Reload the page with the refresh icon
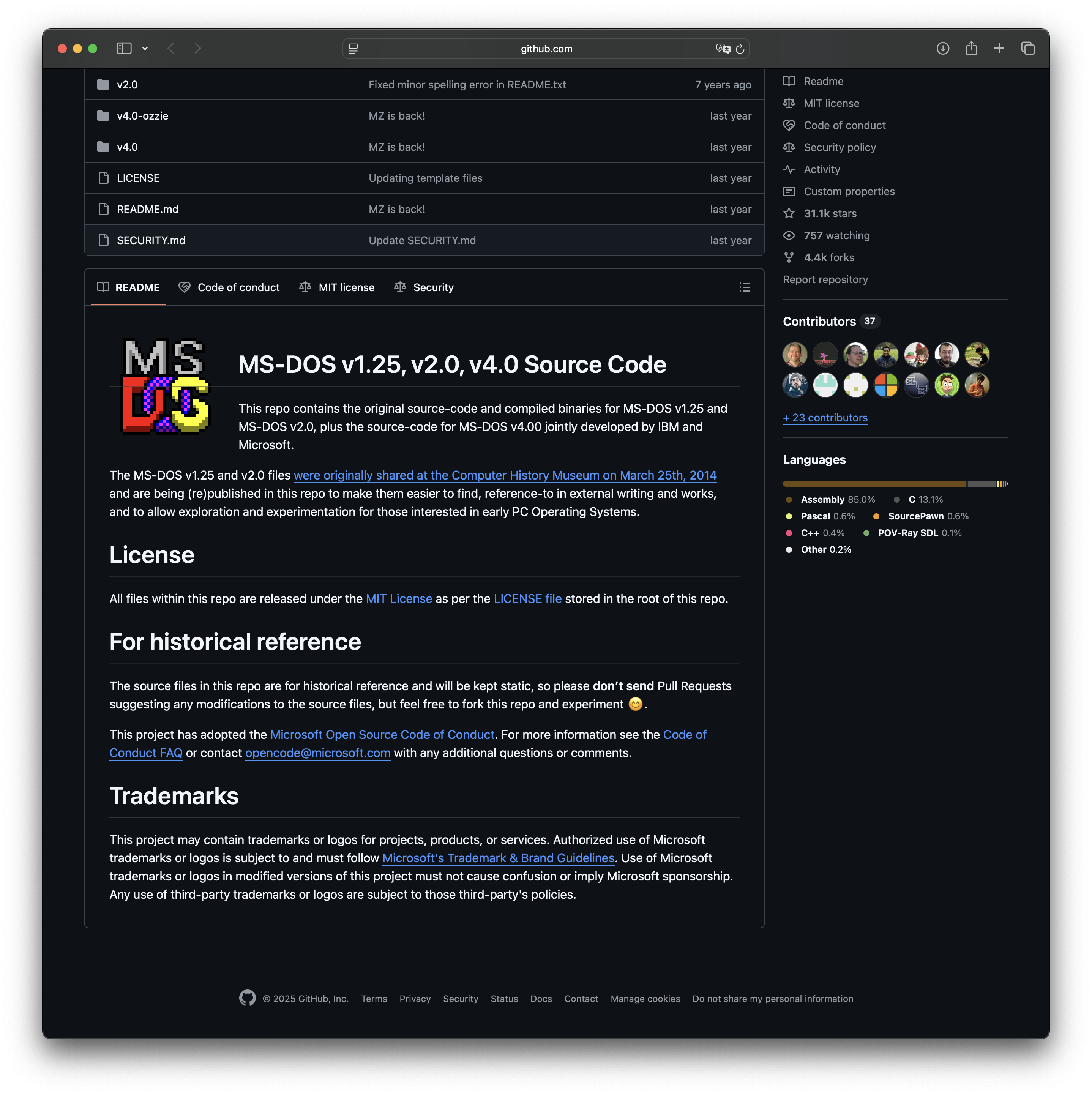 point(740,49)
